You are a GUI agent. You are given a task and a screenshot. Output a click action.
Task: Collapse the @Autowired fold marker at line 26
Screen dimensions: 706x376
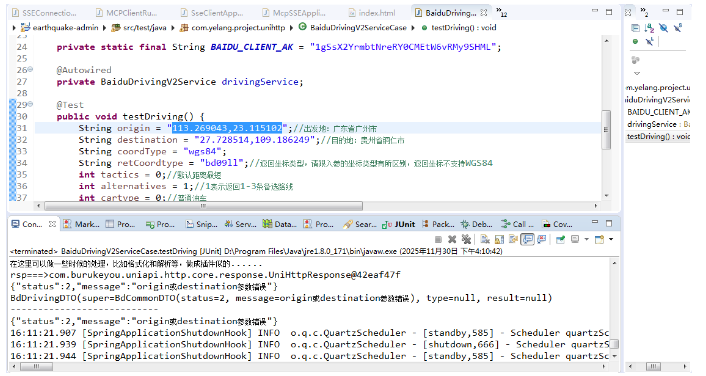[x=31, y=69]
